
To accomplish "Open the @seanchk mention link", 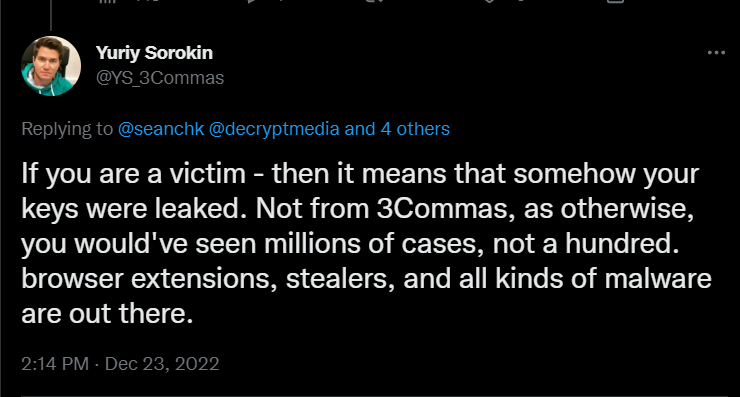I will click(161, 129).
